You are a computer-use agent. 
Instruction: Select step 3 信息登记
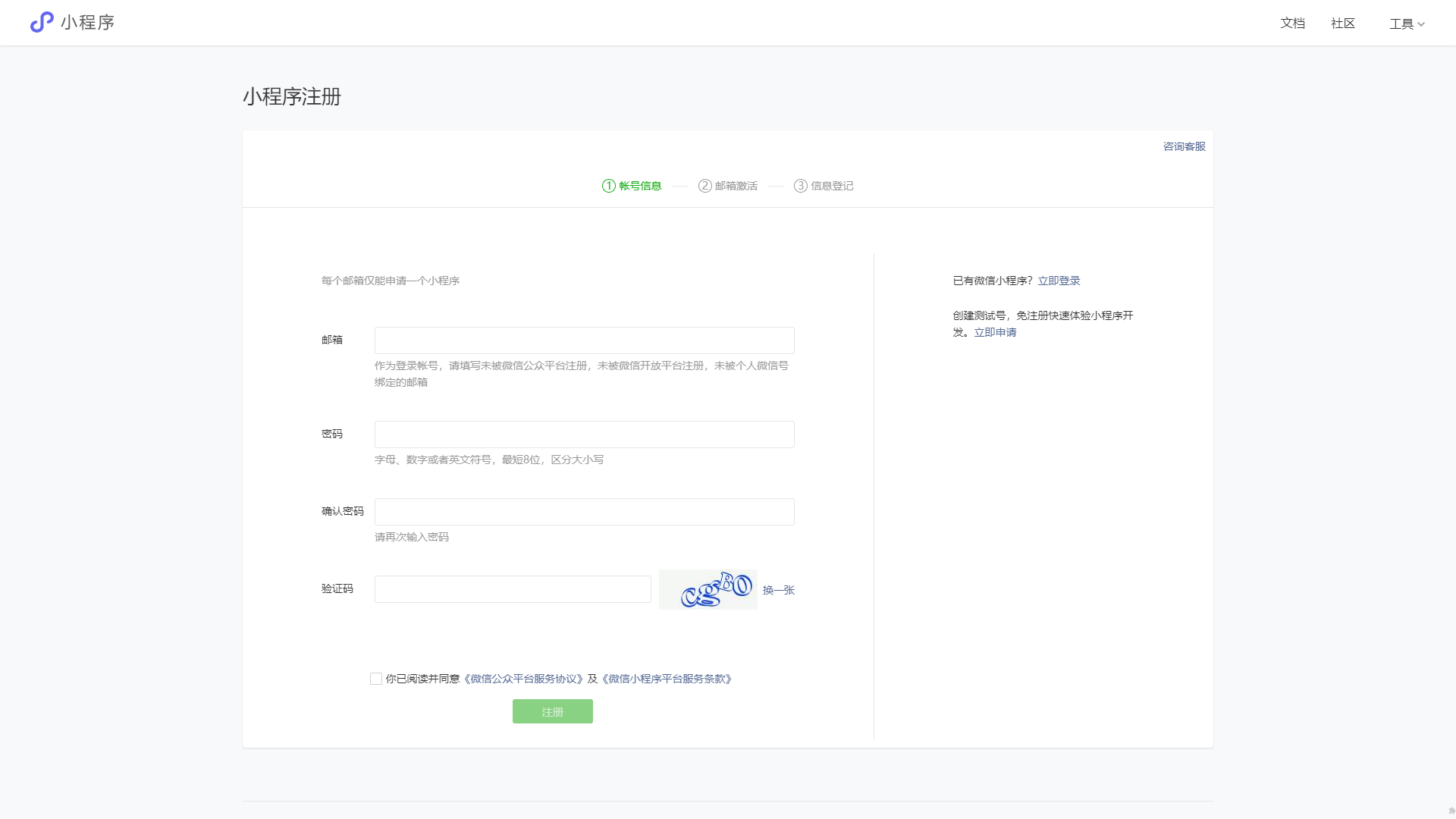(824, 186)
